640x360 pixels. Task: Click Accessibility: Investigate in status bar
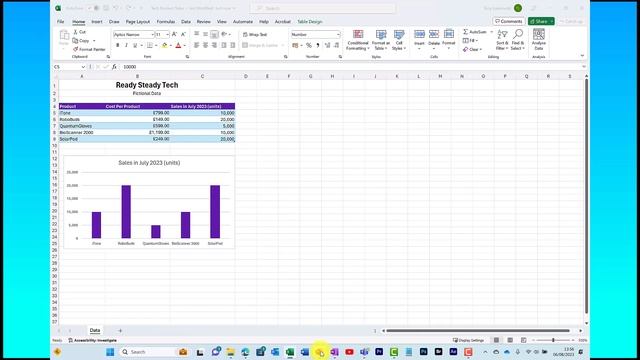[x=92, y=340]
